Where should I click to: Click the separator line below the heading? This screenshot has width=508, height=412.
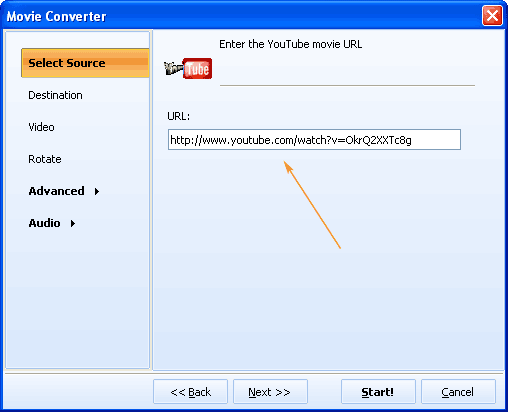pos(347,85)
